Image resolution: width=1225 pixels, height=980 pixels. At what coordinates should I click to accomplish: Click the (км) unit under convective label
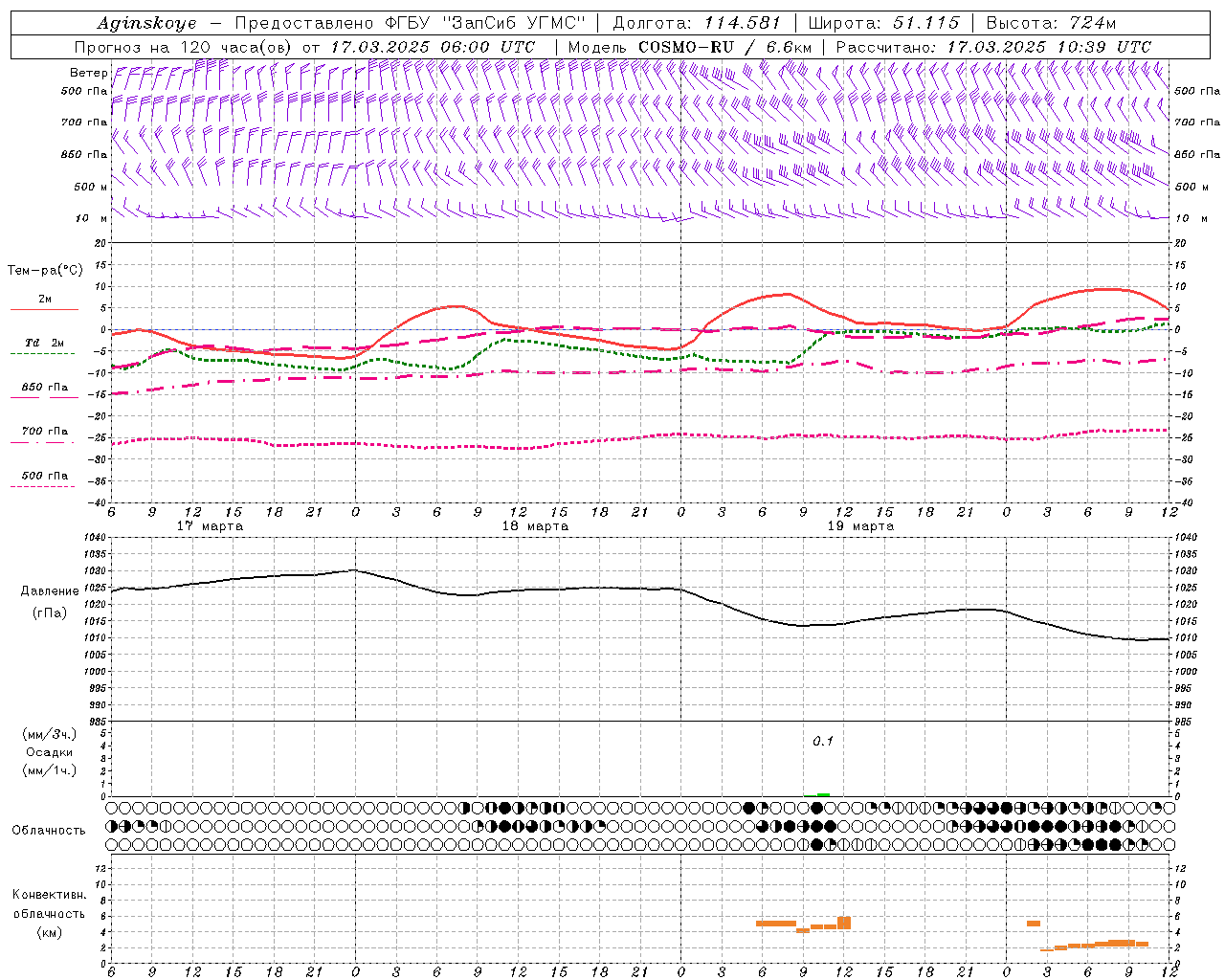coord(49,932)
